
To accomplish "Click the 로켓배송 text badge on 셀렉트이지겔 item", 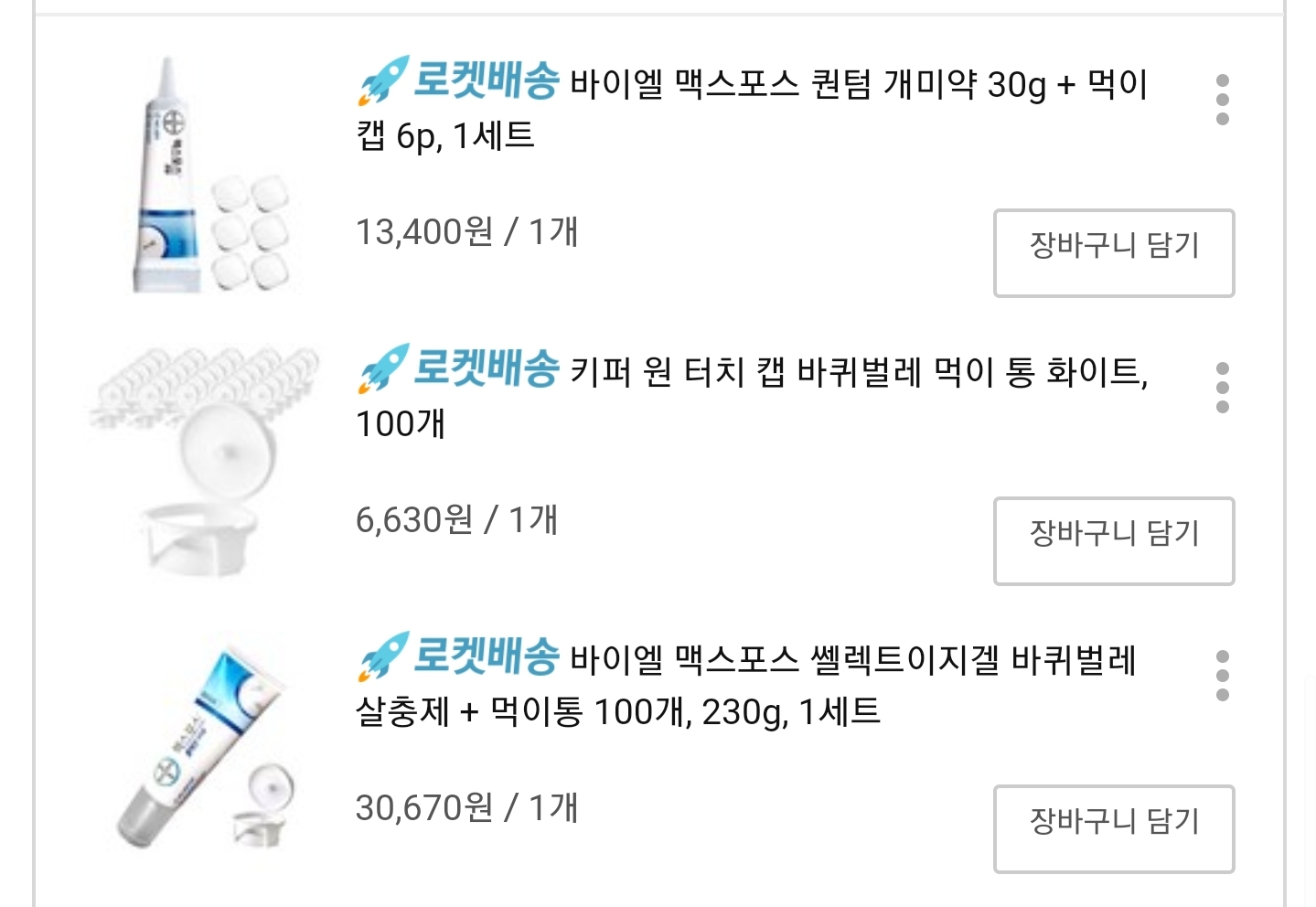I will [485, 656].
